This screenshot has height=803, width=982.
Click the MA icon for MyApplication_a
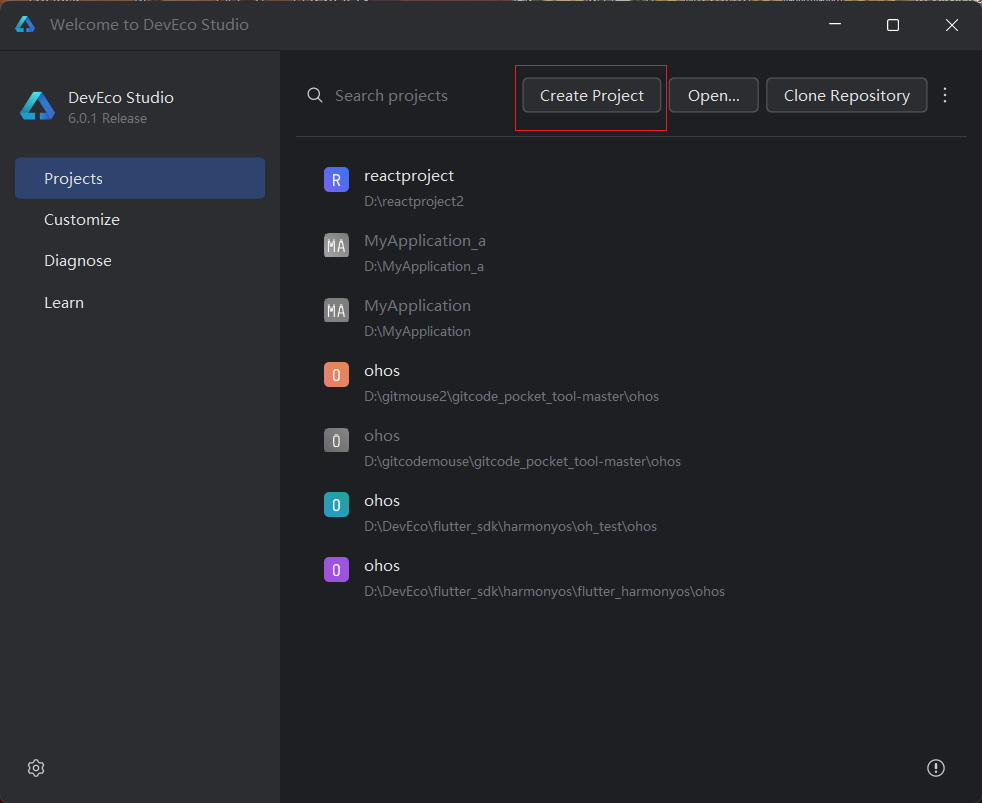point(336,245)
